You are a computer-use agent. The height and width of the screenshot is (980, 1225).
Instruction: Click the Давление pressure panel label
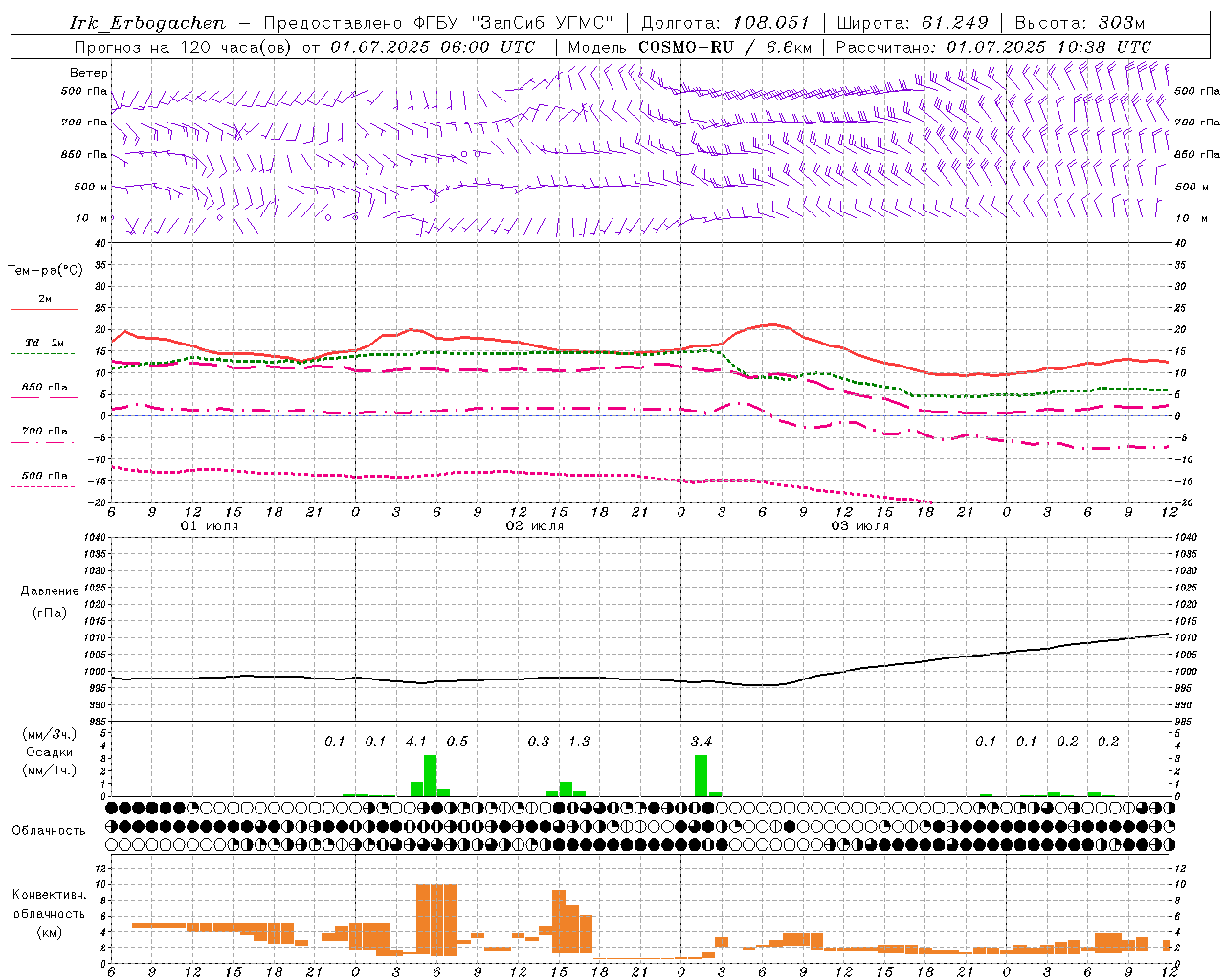pos(50,591)
